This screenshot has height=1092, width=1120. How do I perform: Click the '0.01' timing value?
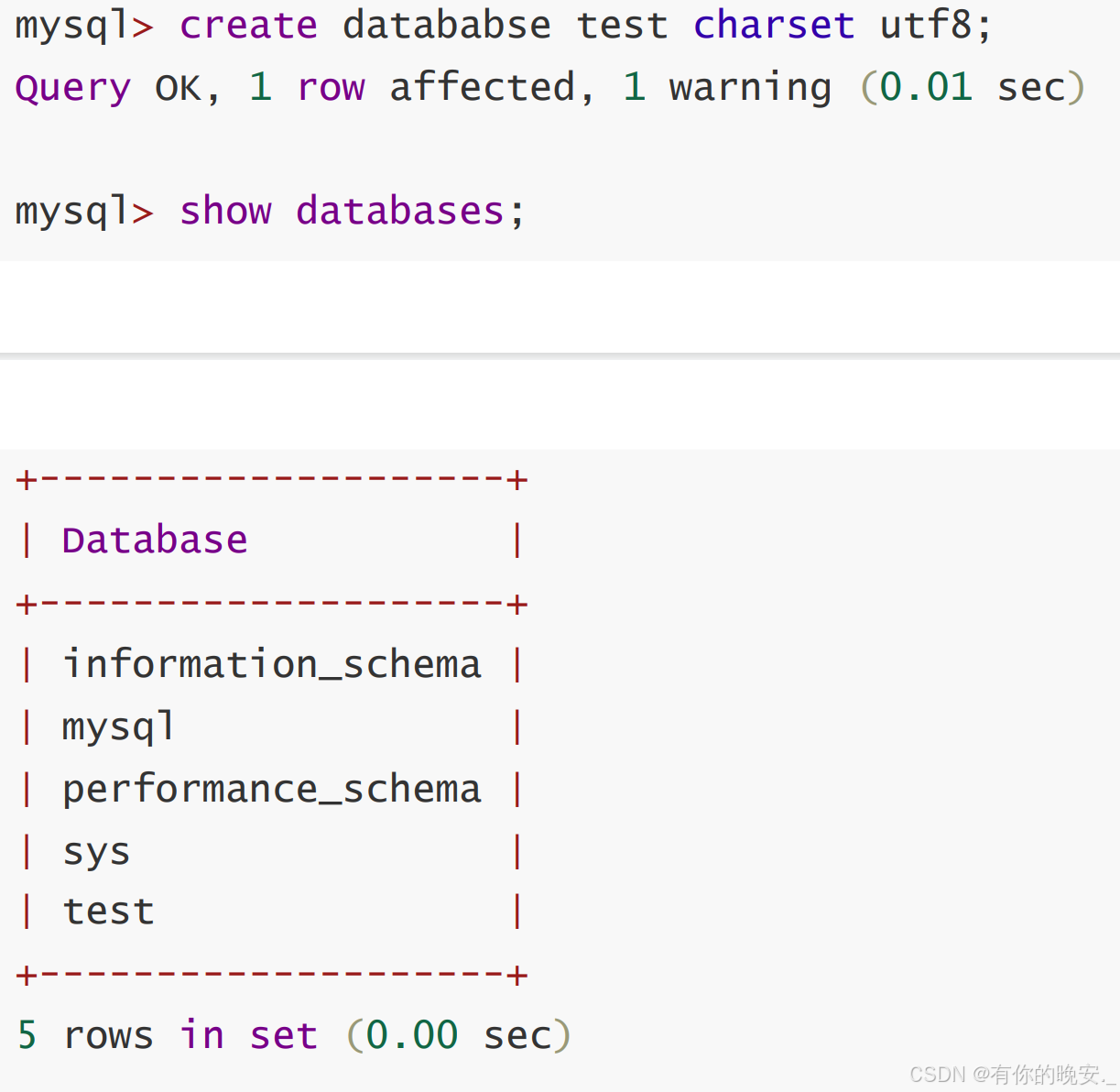coord(926,88)
